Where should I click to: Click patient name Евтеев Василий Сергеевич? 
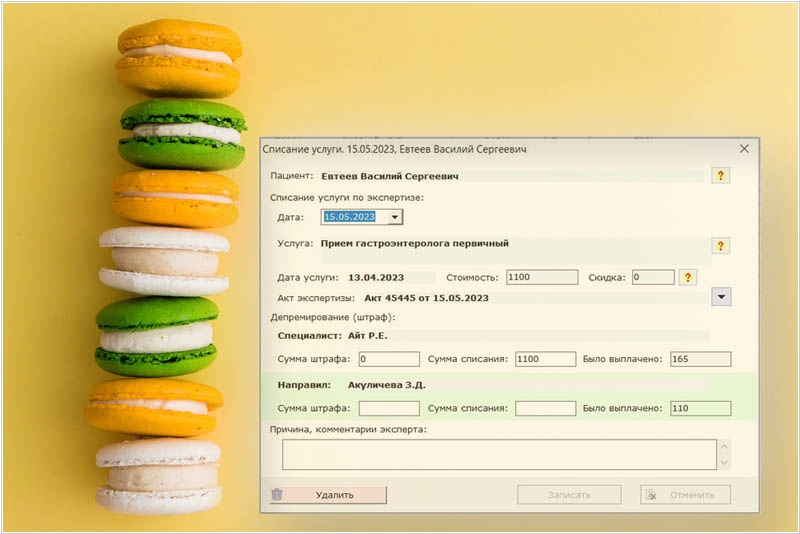(x=390, y=176)
